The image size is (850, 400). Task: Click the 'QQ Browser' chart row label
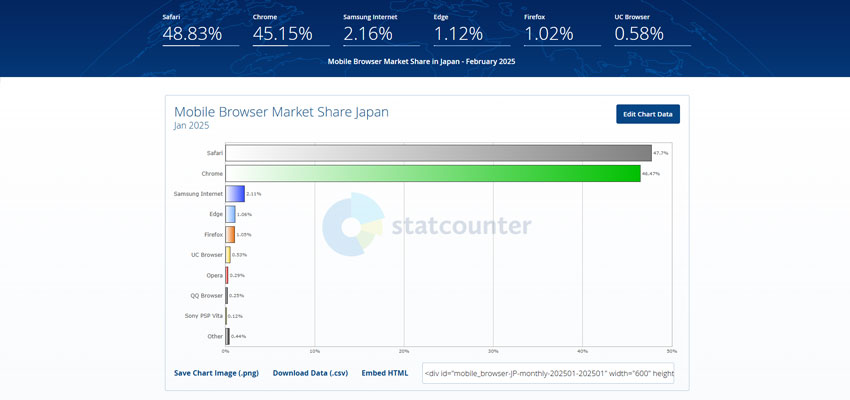click(x=209, y=295)
